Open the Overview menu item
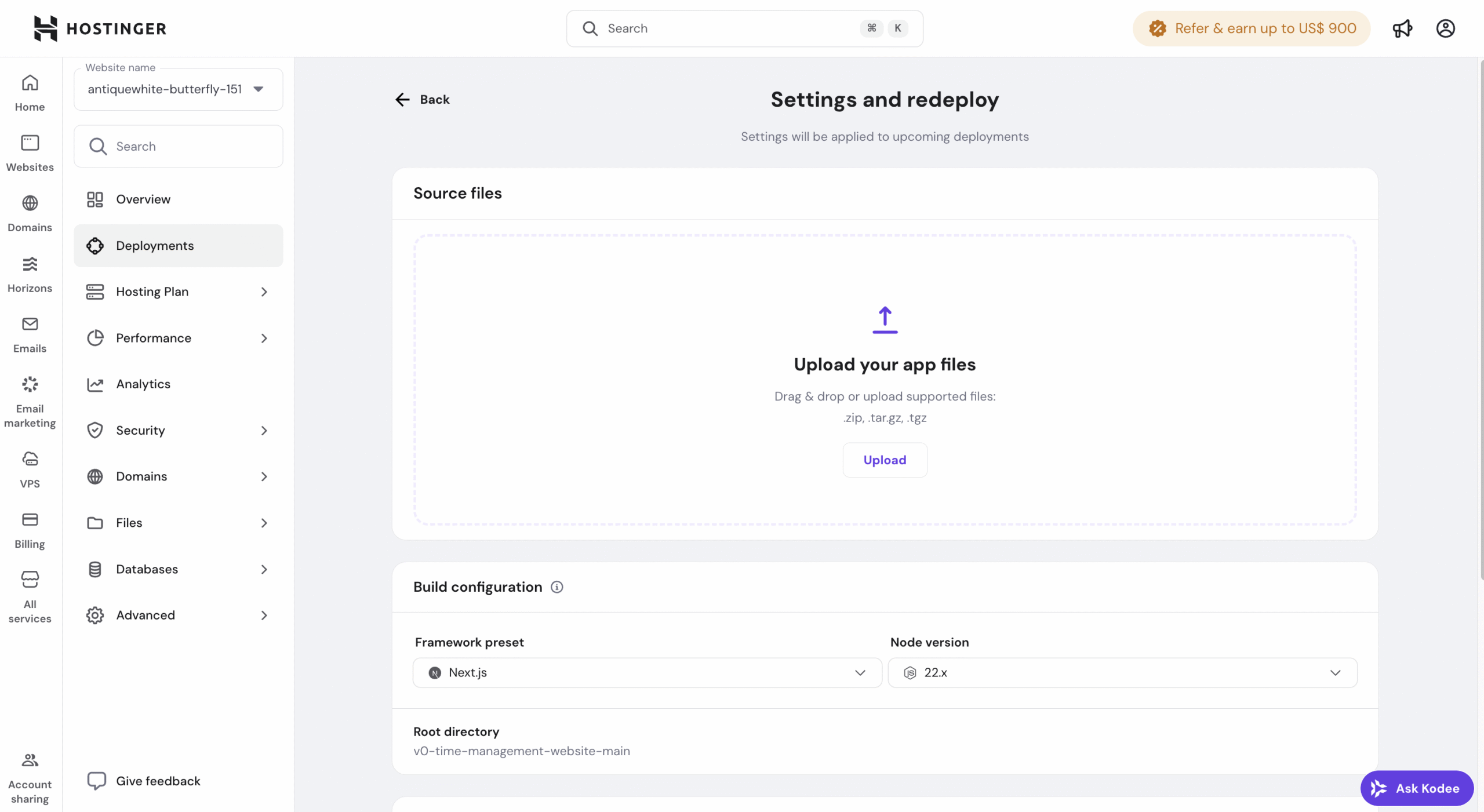1484x812 pixels. pyautogui.click(x=143, y=199)
